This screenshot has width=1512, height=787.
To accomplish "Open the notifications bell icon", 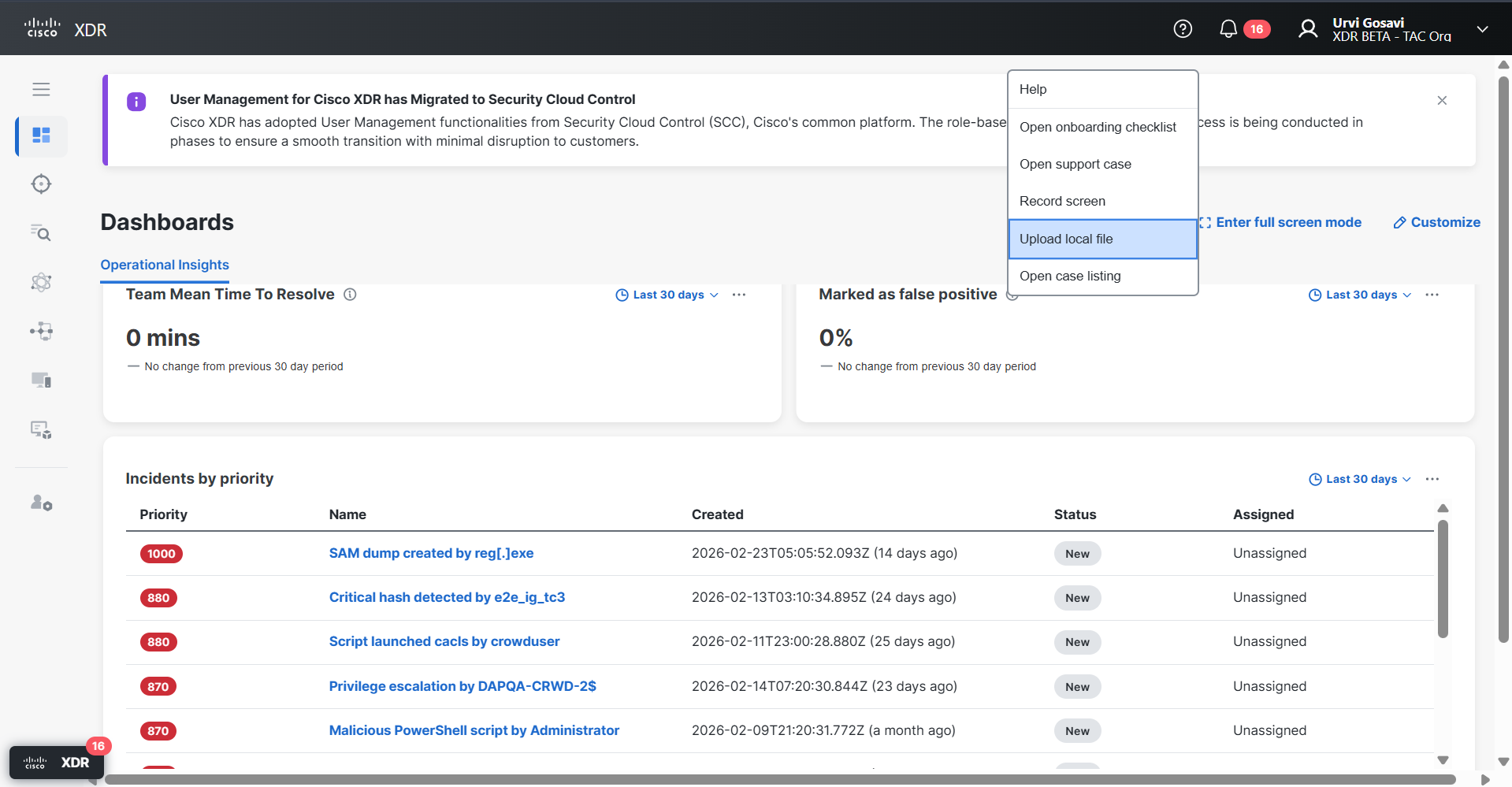I will (x=1228, y=28).
